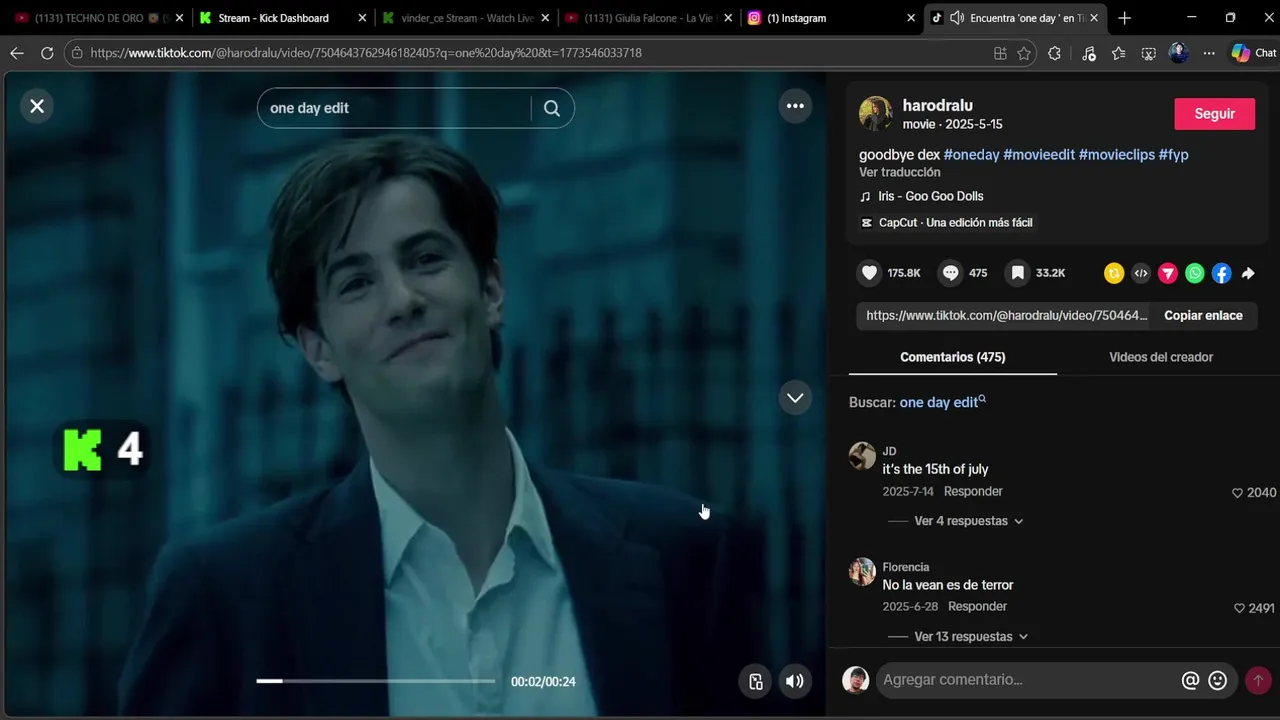Click Agregar comentario input field
1280x720 pixels.
[1025, 680]
